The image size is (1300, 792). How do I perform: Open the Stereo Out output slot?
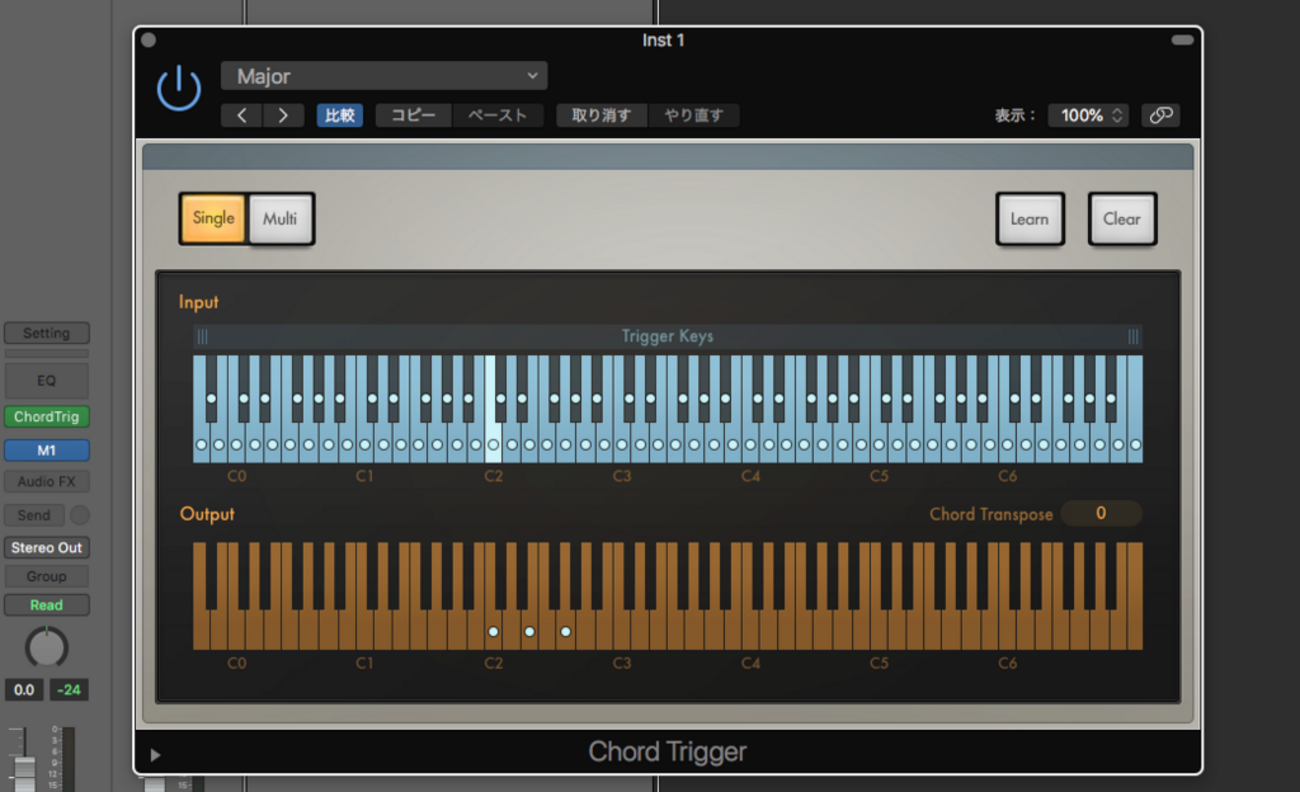[46, 548]
